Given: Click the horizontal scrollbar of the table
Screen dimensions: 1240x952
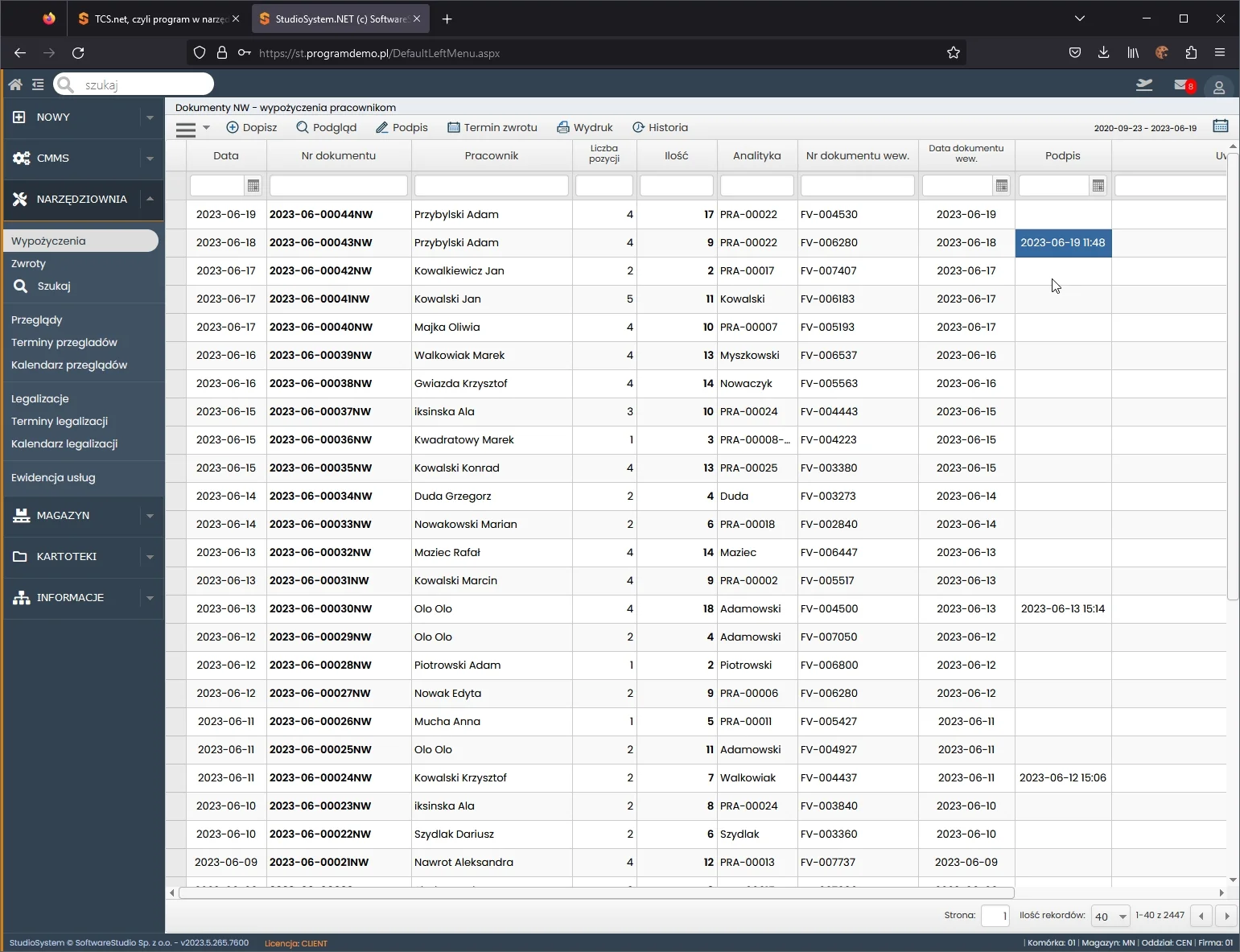Looking at the screenshot, I should coord(595,892).
